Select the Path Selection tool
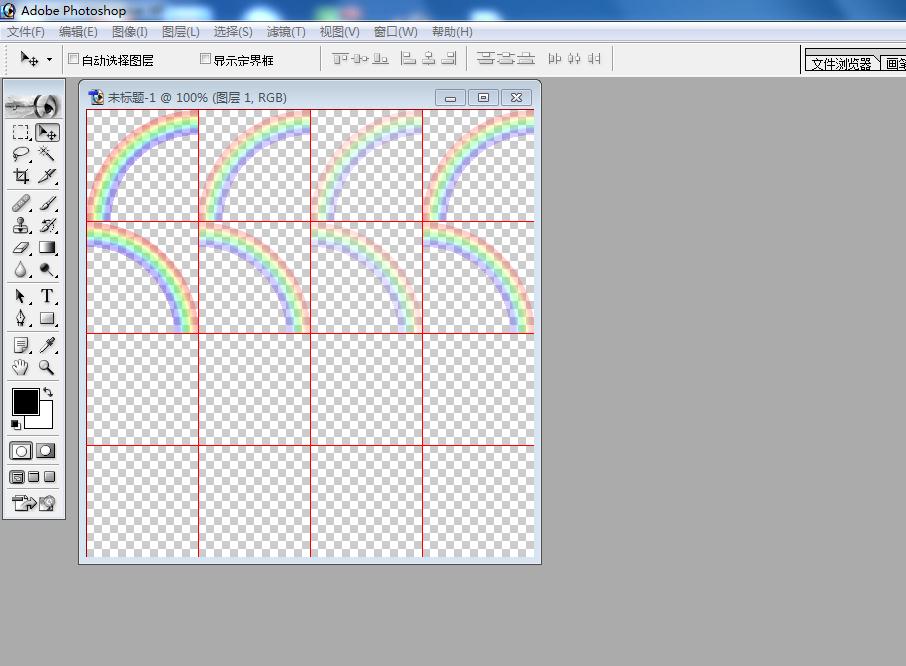 [21, 296]
